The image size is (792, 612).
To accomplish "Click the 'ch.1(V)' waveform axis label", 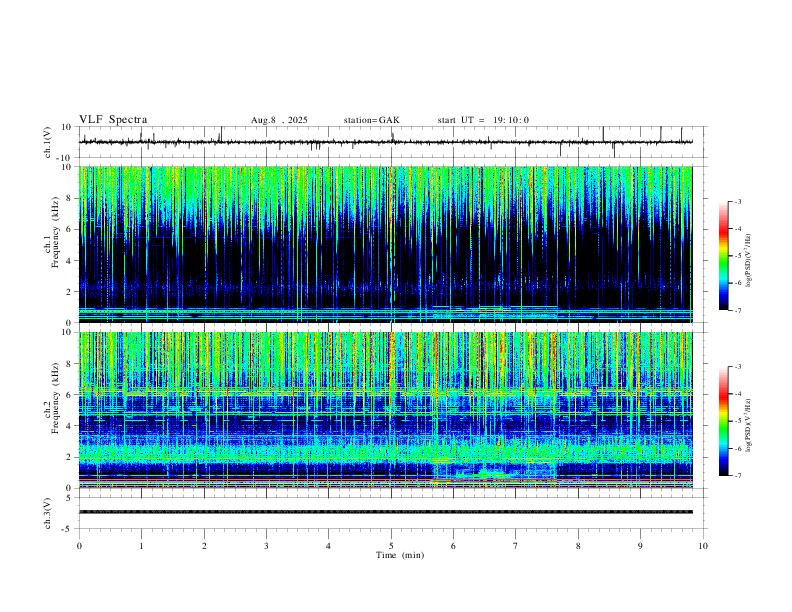I will tap(48, 142).
